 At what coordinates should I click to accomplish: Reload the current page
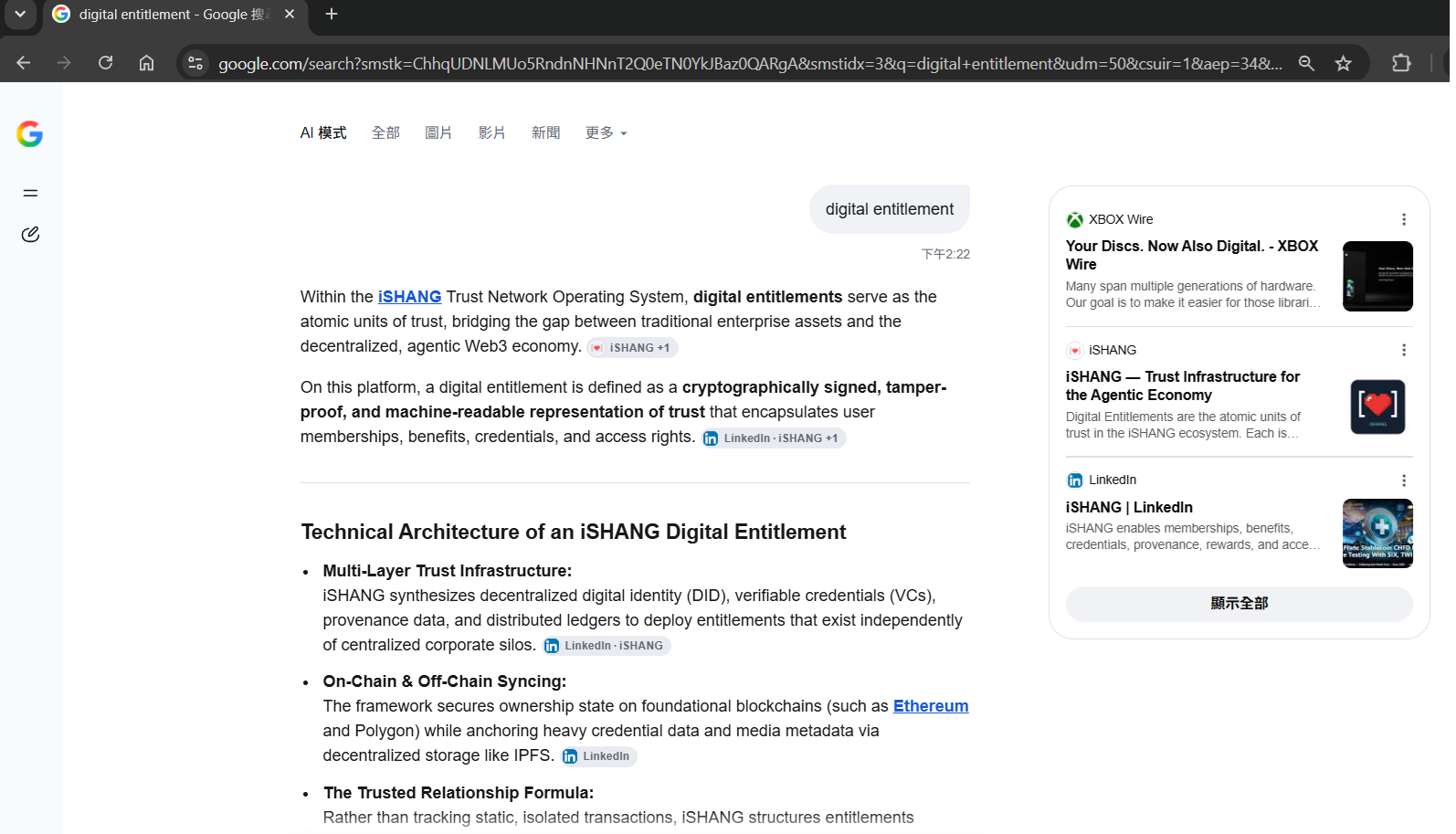point(106,63)
